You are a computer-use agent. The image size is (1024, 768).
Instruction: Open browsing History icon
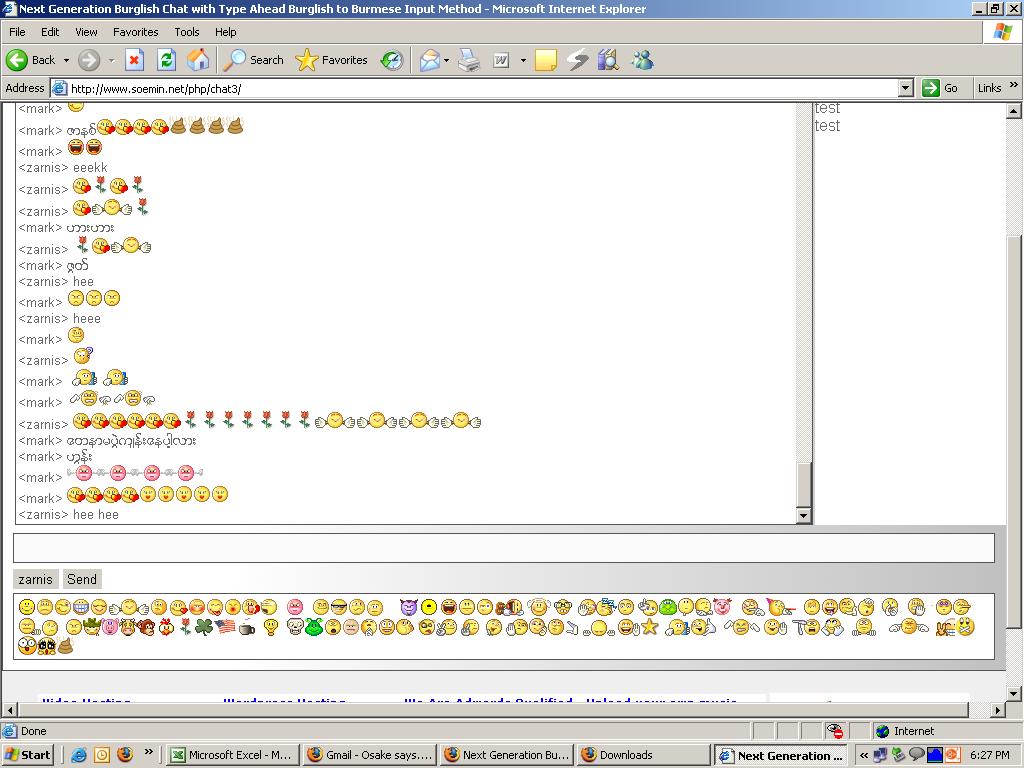[x=392, y=60]
